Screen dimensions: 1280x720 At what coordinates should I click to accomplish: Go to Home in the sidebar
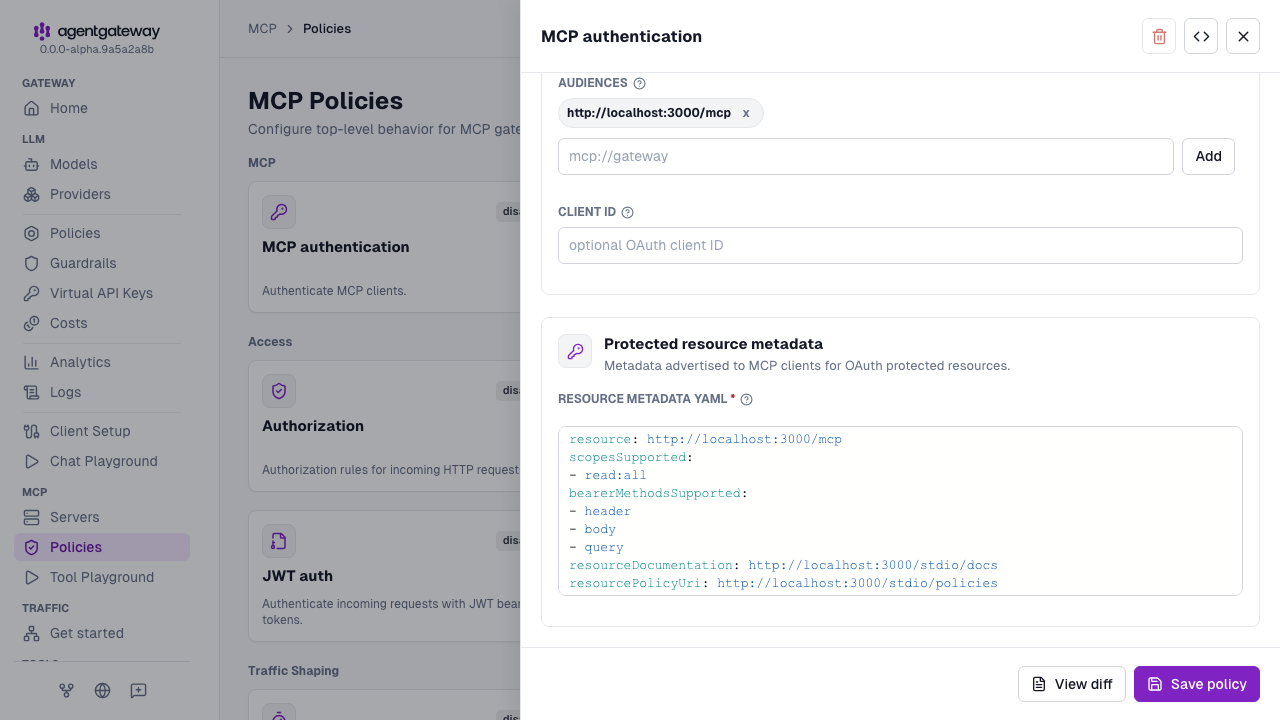102,108
